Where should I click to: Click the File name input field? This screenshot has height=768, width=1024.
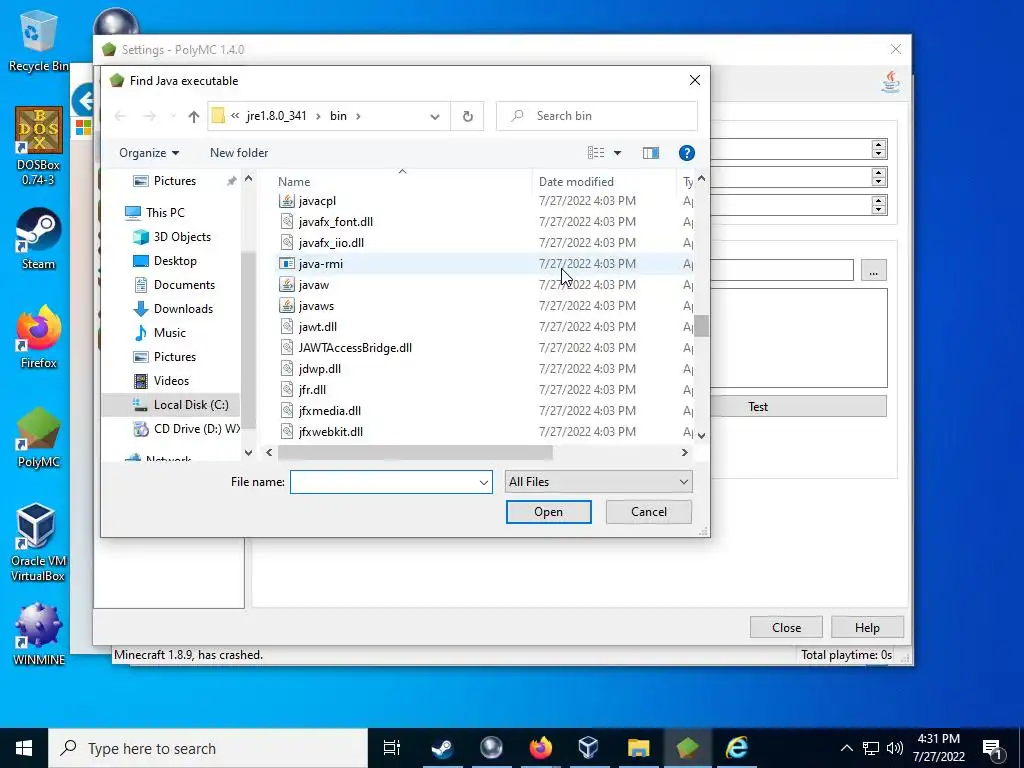coord(384,482)
